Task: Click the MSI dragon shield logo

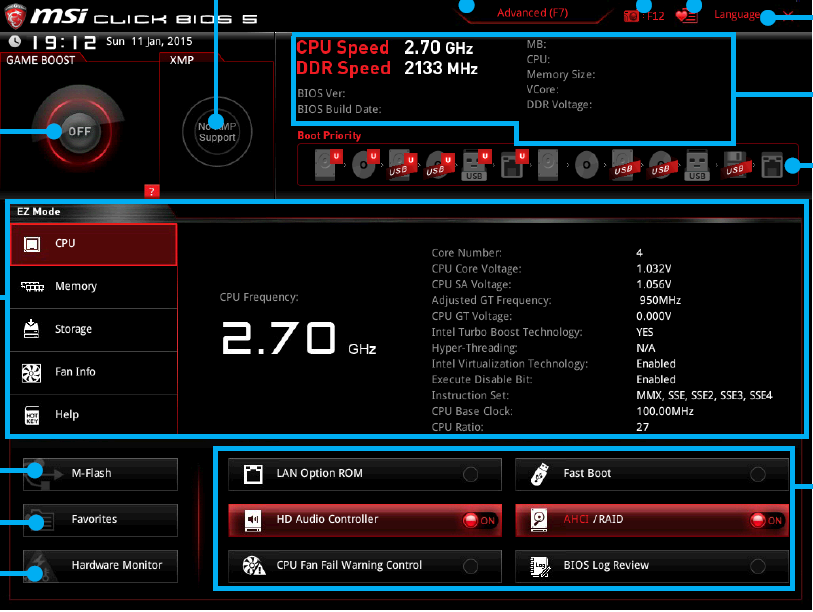Action: point(15,16)
